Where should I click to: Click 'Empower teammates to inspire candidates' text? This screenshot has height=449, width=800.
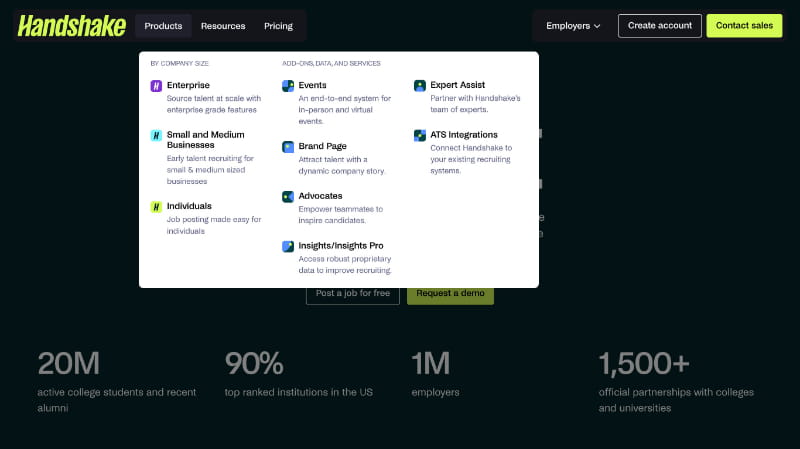coord(340,215)
